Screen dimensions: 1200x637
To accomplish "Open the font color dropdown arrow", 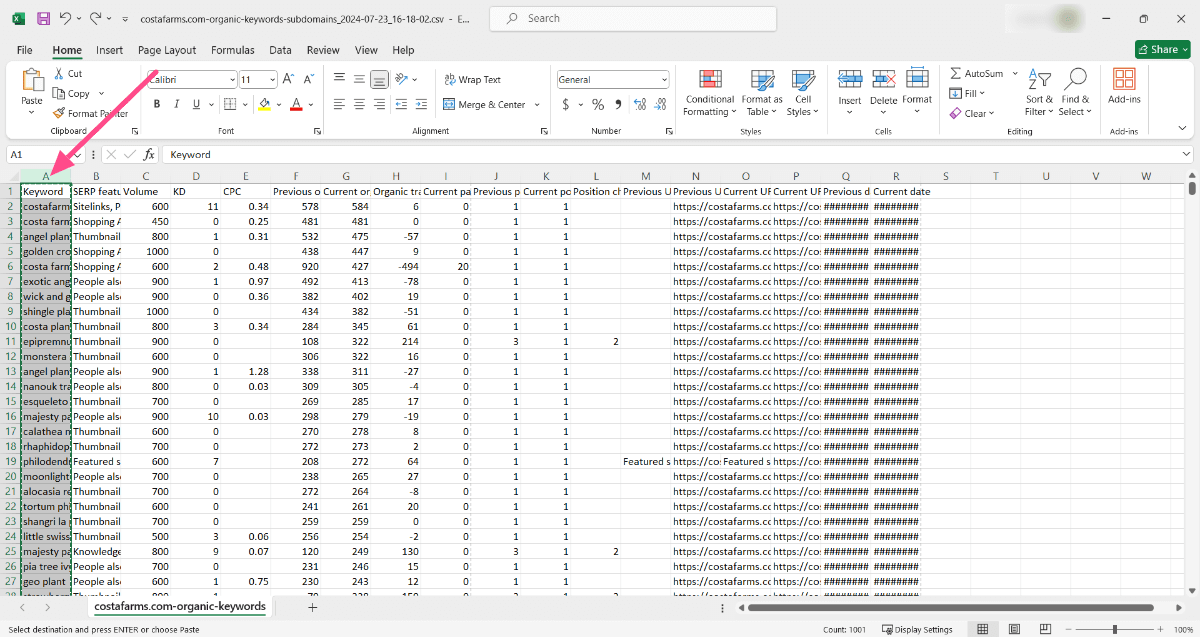I will [x=311, y=104].
